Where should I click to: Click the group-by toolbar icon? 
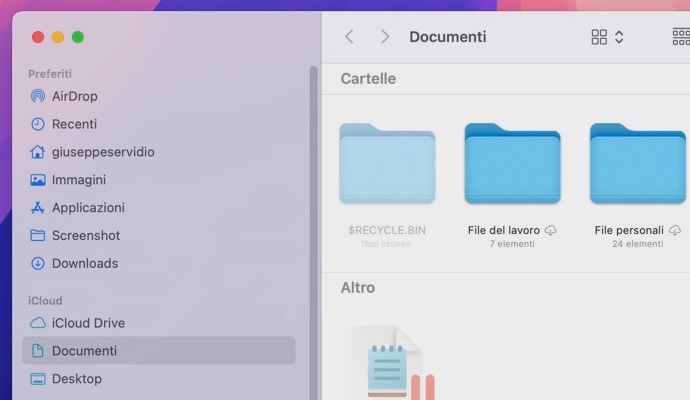tap(681, 37)
